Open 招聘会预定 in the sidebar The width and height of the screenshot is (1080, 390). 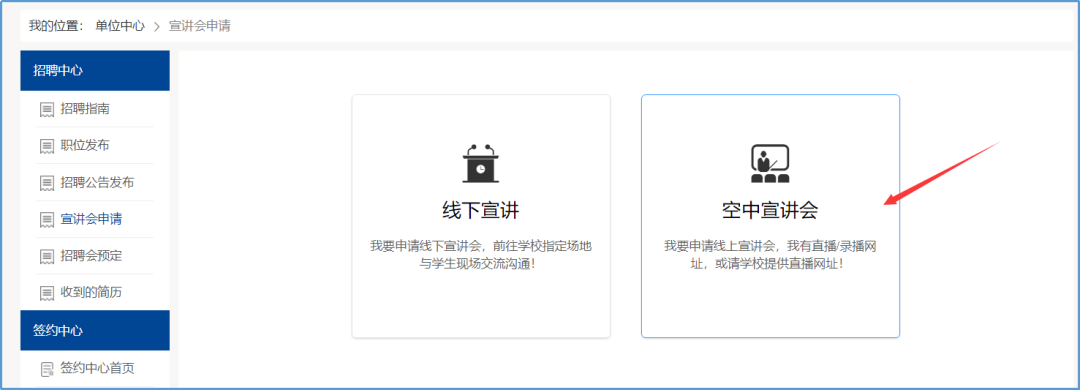click(x=91, y=256)
